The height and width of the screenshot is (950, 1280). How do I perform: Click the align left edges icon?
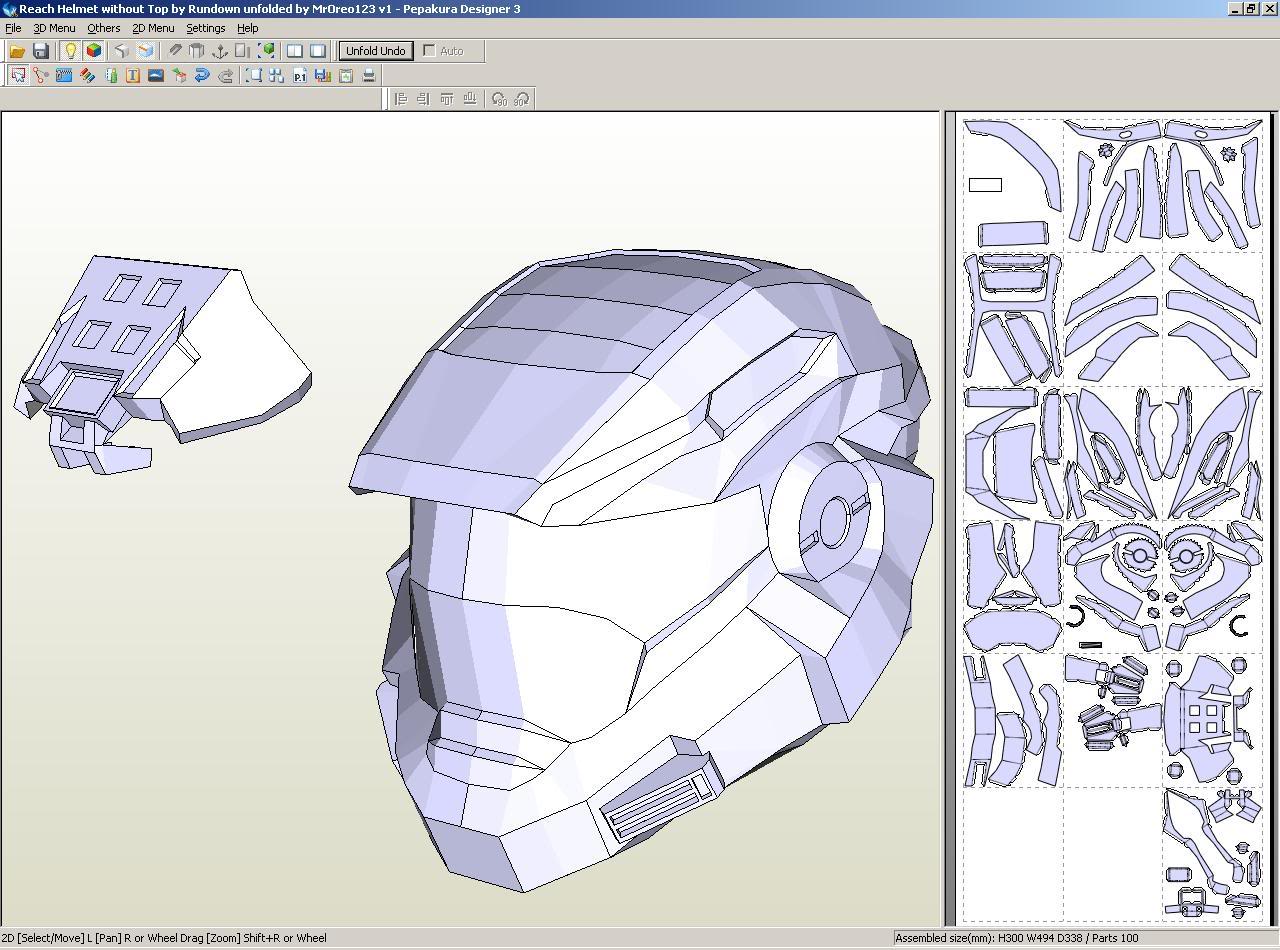[x=400, y=99]
